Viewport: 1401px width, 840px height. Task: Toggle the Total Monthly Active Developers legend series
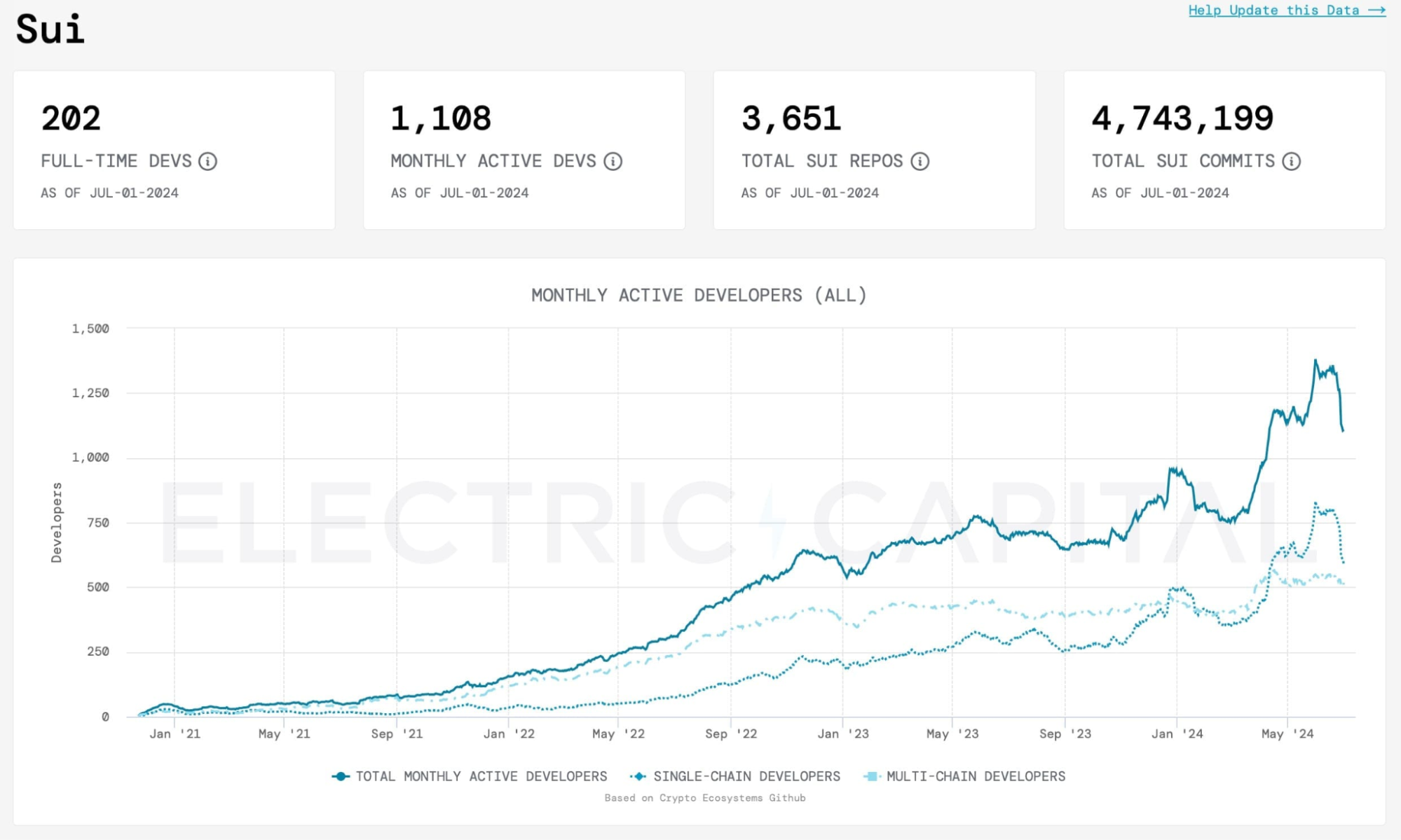pos(470,776)
